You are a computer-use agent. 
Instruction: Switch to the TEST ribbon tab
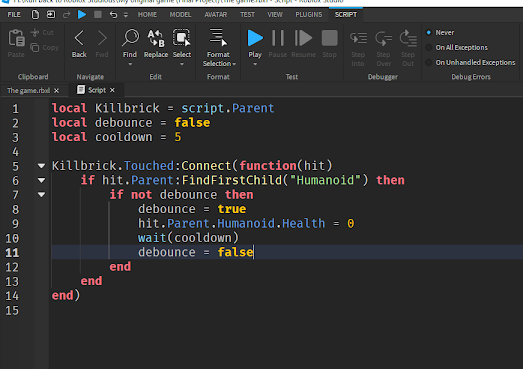click(247, 15)
